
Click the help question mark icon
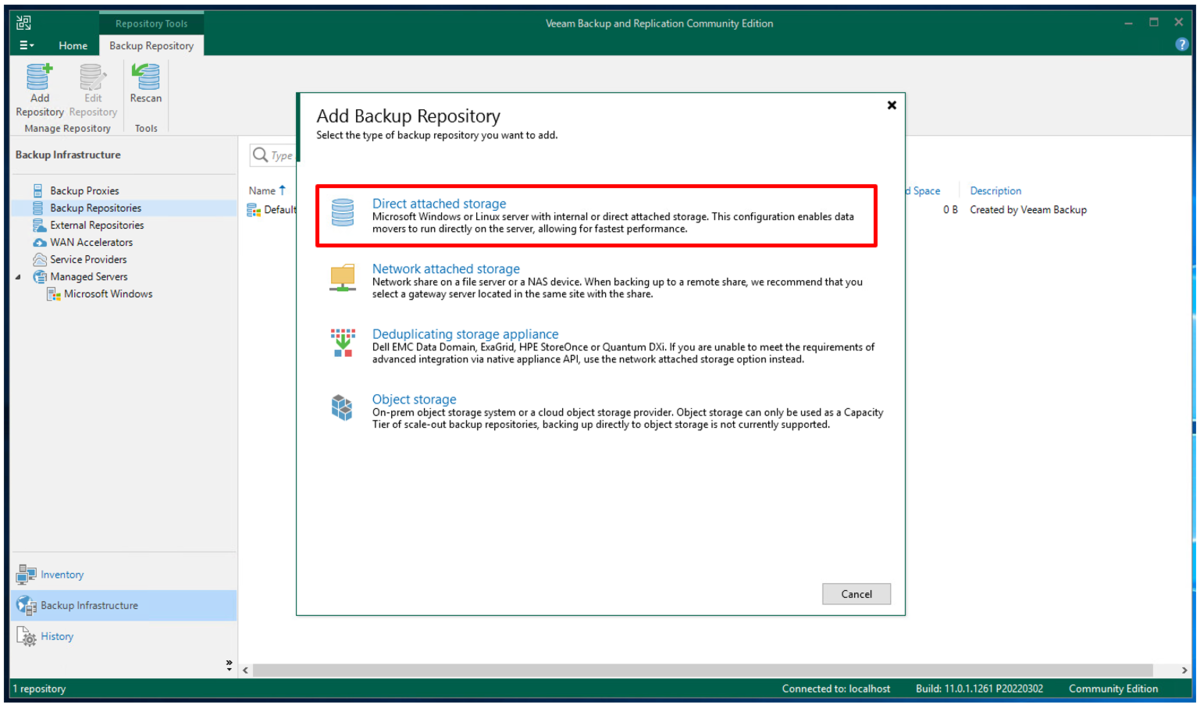1182,45
